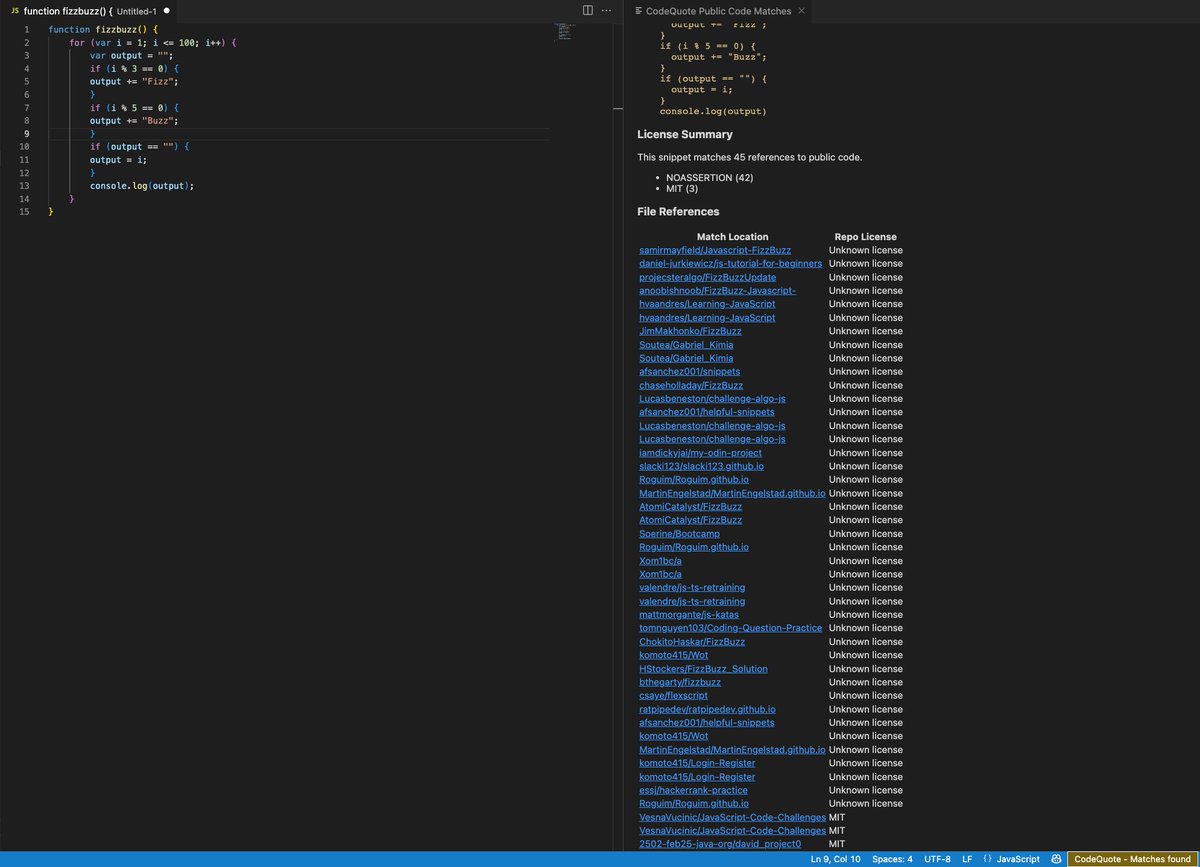Open ChokitoHaskar/FizzBuzz link
The height and width of the screenshot is (867, 1200).
pos(692,641)
